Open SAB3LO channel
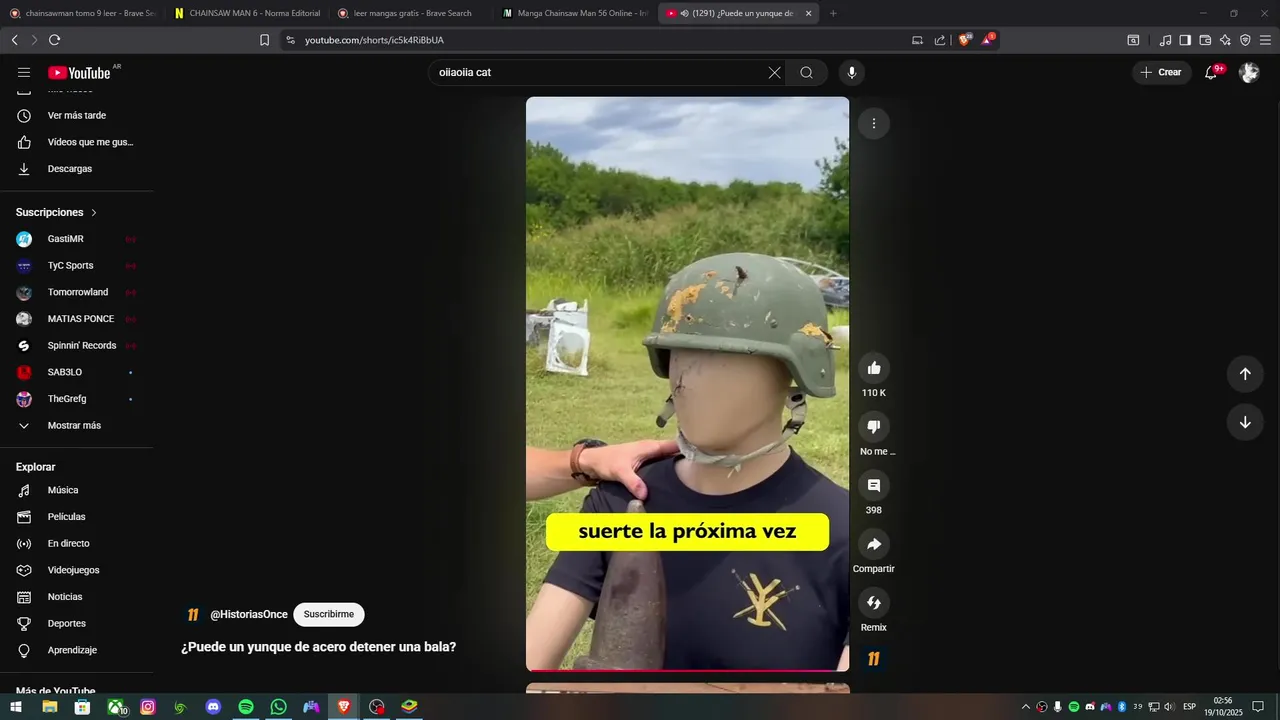Viewport: 1280px width, 720px height. 78,372
